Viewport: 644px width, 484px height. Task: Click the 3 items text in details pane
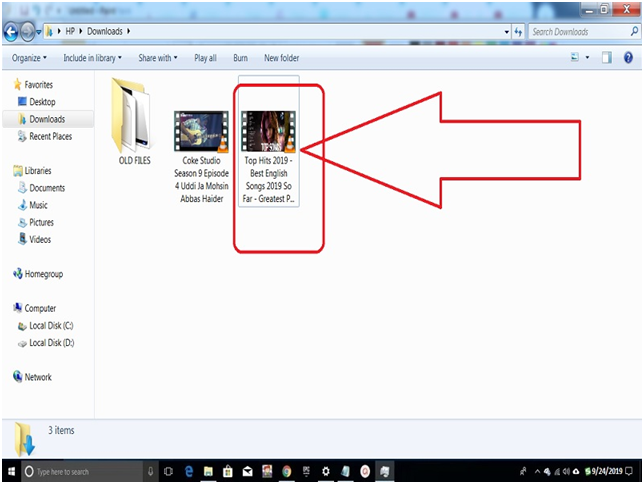tap(61, 430)
